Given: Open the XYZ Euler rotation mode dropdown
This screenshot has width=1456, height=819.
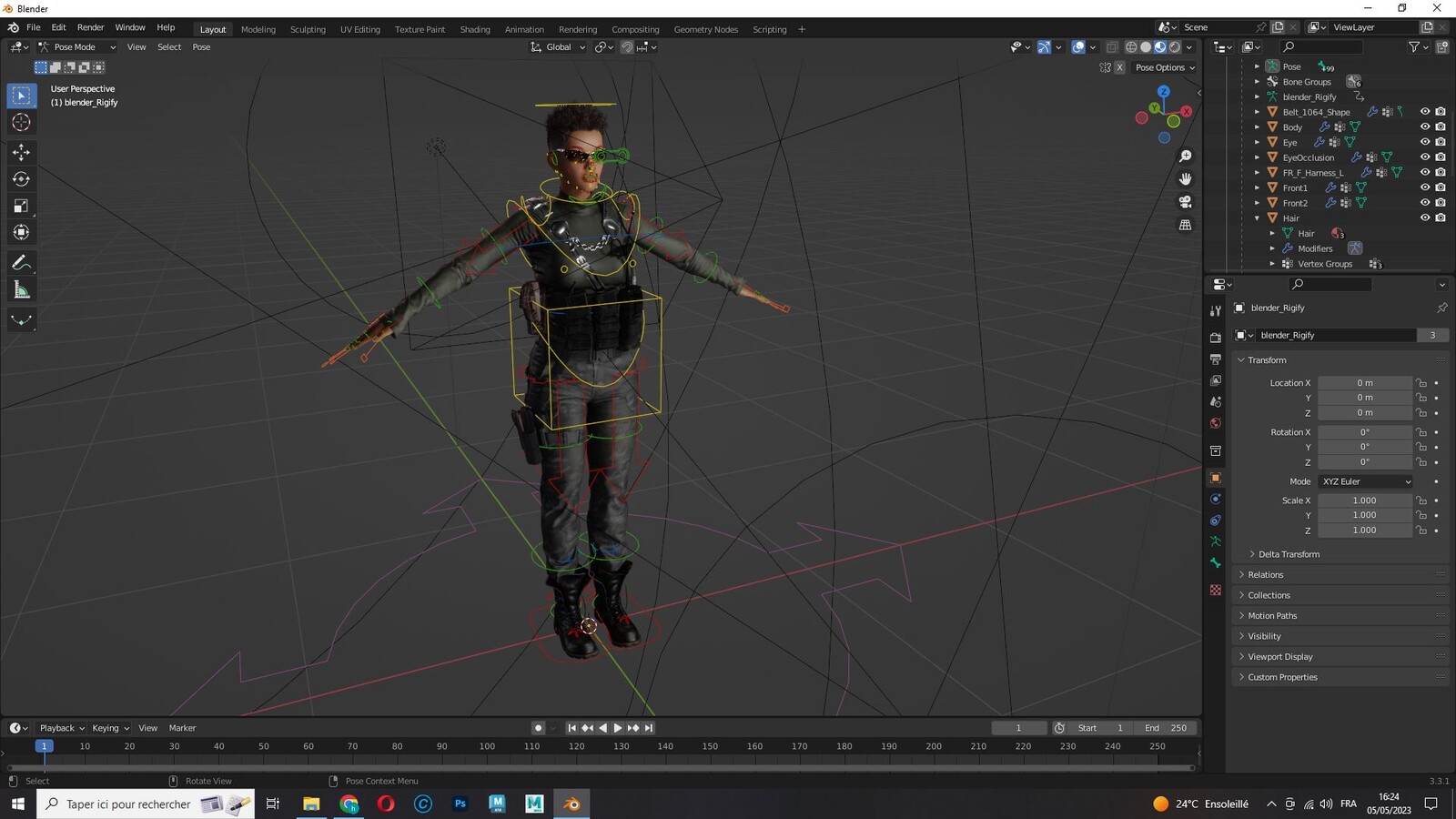Looking at the screenshot, I should [x=1366, y=481].
